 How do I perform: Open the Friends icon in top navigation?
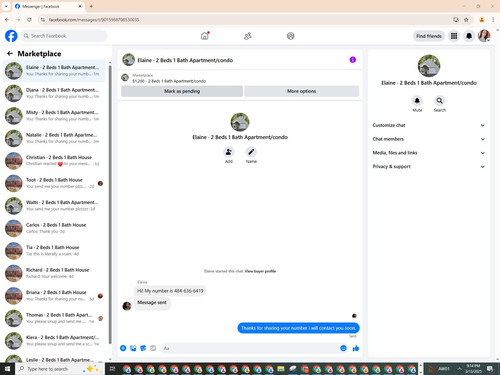pos(248,36)
